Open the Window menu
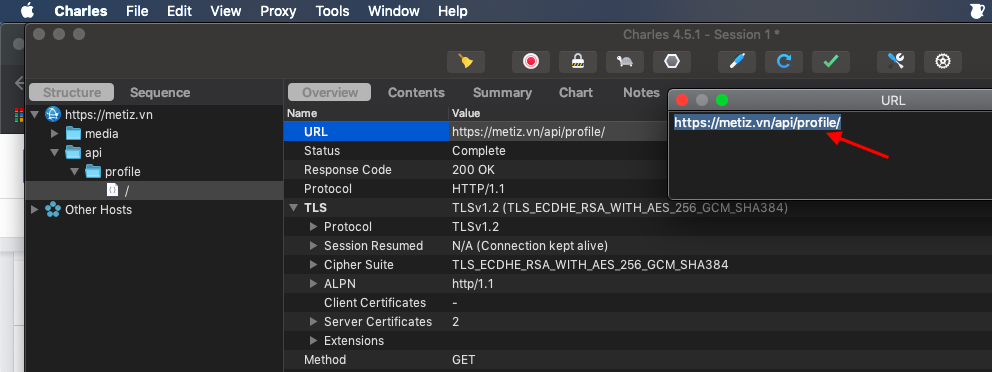Image resolution: width=992 pixels, height=372 pixels. pyautogui.click(x=394, y=11)
